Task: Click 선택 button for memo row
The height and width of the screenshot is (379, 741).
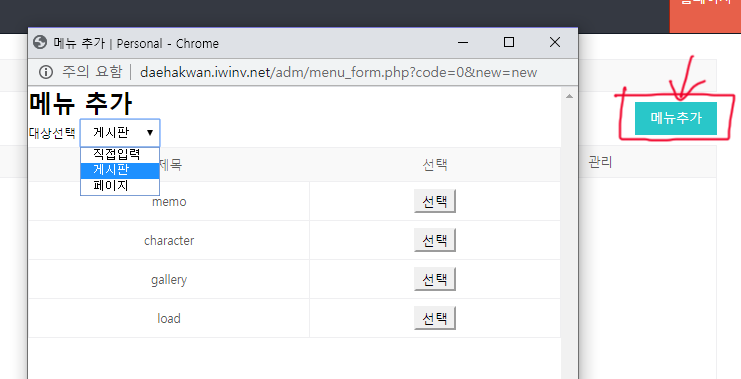Action: click(x=435, y=201)
